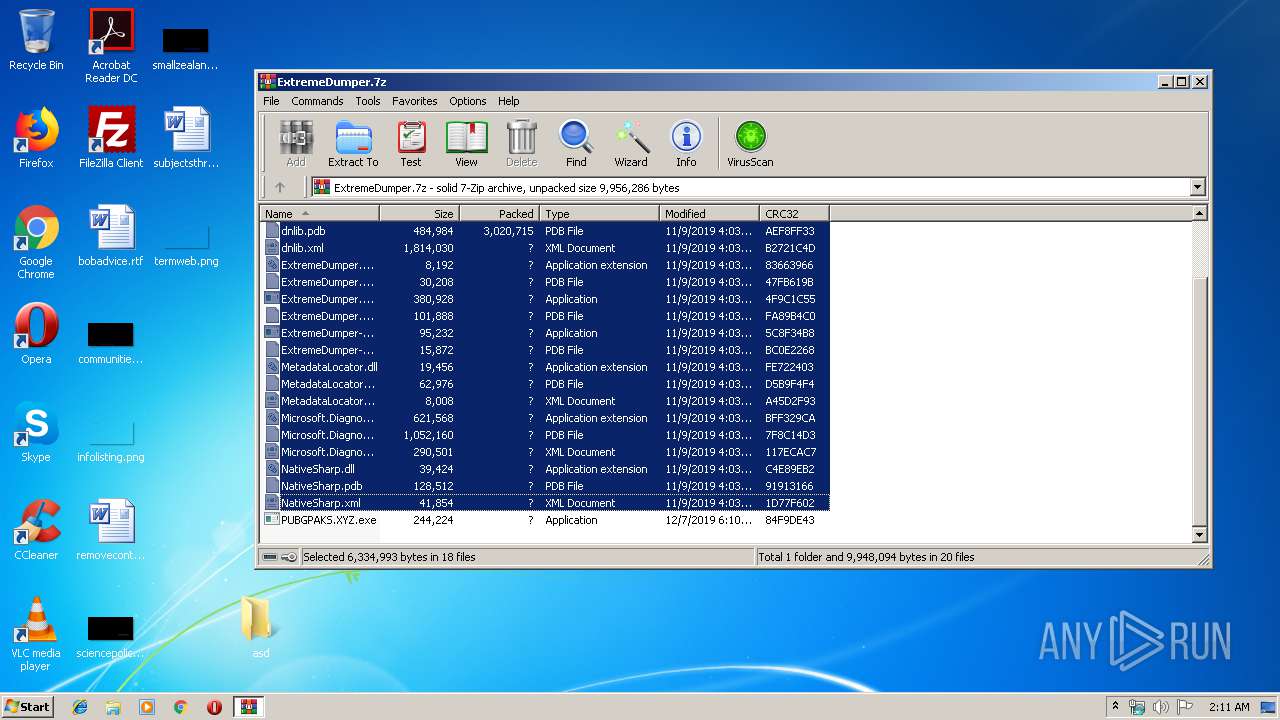Screen dimensions: 1280x720
Task: Open the Firefox desktop icon
Action: point(36,138)
